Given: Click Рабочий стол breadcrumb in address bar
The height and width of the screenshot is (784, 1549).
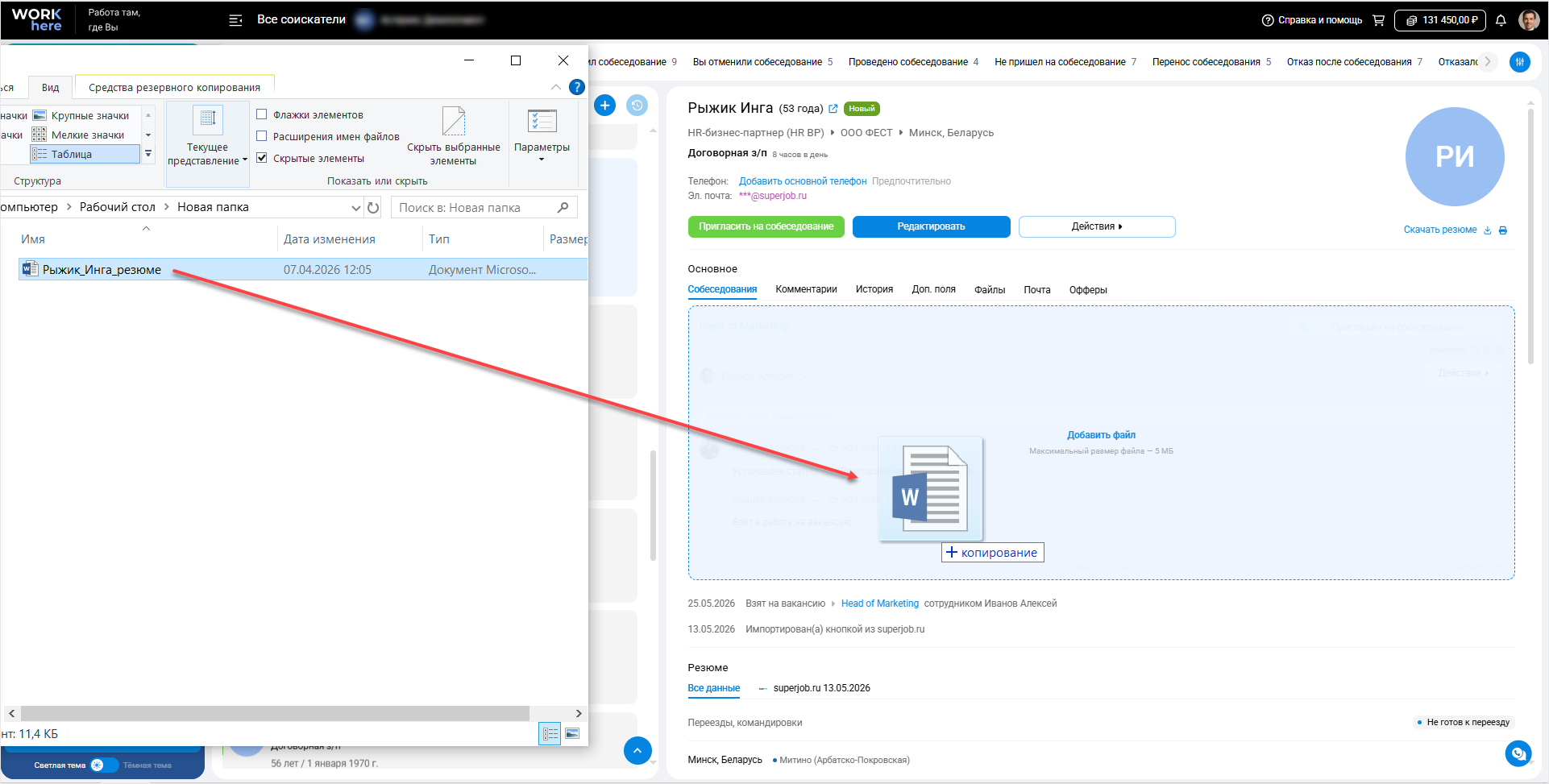Looking at the screenshot, I should pos(118,207).
